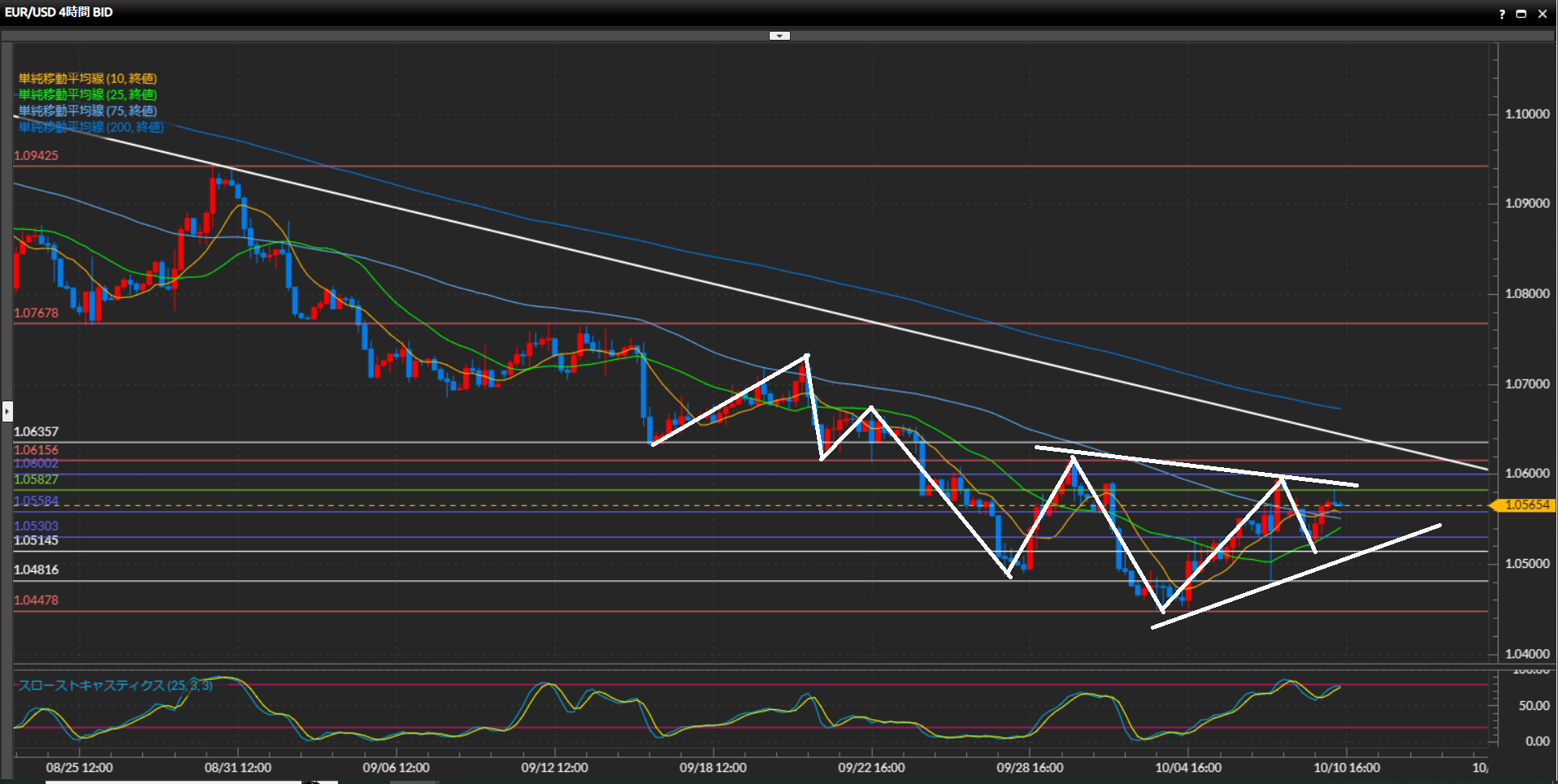This screenshot has width=1558, height=784.
Task: Click the 1.10000 price scale label
Action: point(1527,115)
